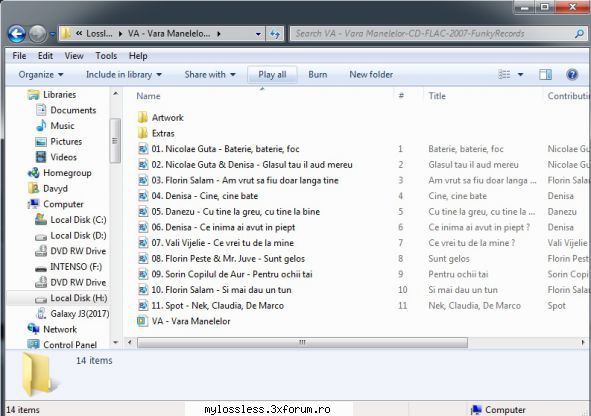This screenshot has height=416, width=591.
Task: Click the Burn button
Action: pyautogui.click(x=318, y=75)
